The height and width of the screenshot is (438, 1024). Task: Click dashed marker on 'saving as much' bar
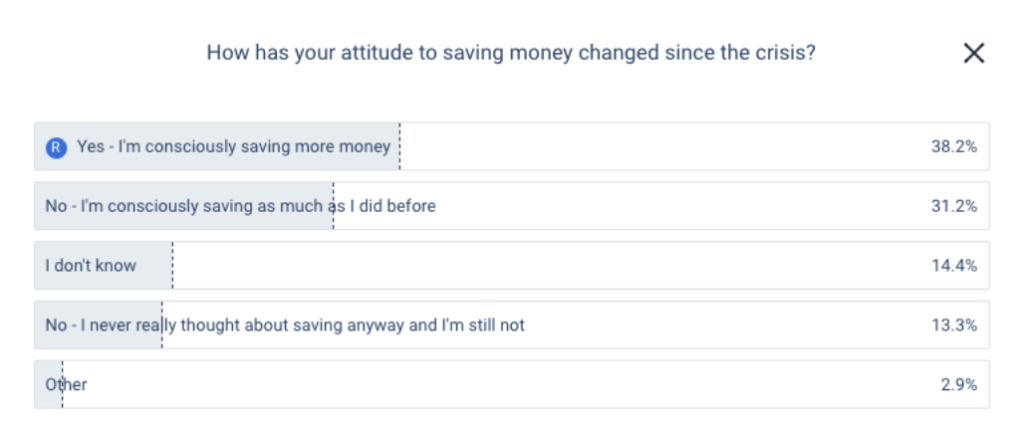(333, 207)
